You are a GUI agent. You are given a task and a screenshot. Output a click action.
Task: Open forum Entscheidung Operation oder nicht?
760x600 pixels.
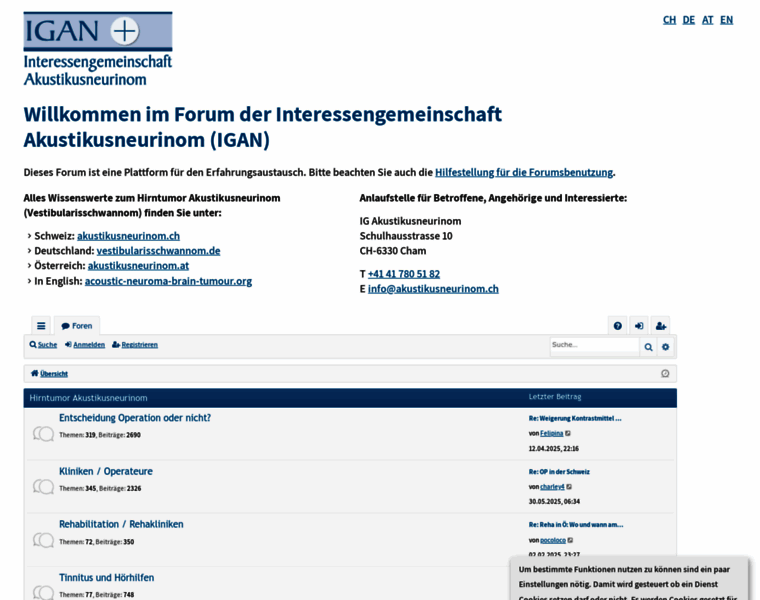[135, 418]
